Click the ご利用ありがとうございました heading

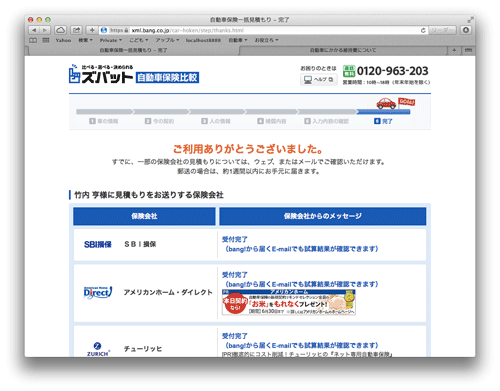(248, 149)
